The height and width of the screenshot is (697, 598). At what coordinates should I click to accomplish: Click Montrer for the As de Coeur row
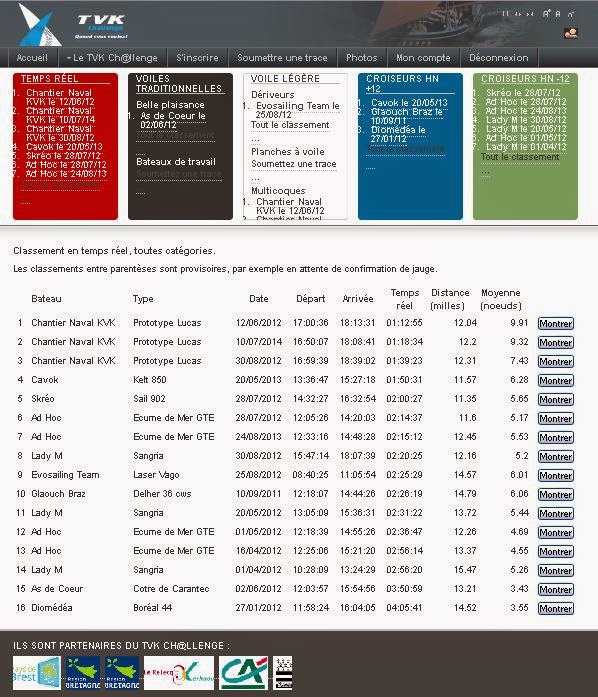point(556,589)
